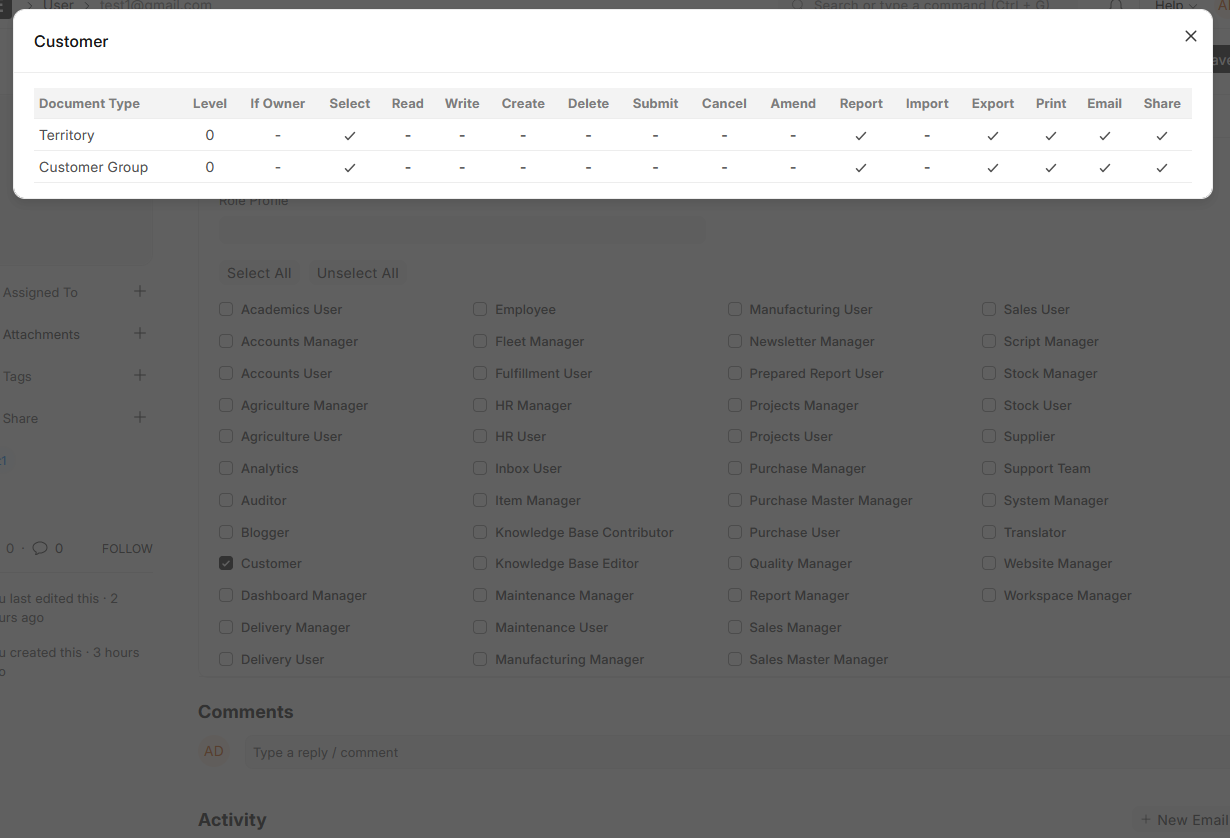The height and width of the screenshot is (838, 1230).
Task: Enable the Blogger role checkbox
Action: [226, 533]
